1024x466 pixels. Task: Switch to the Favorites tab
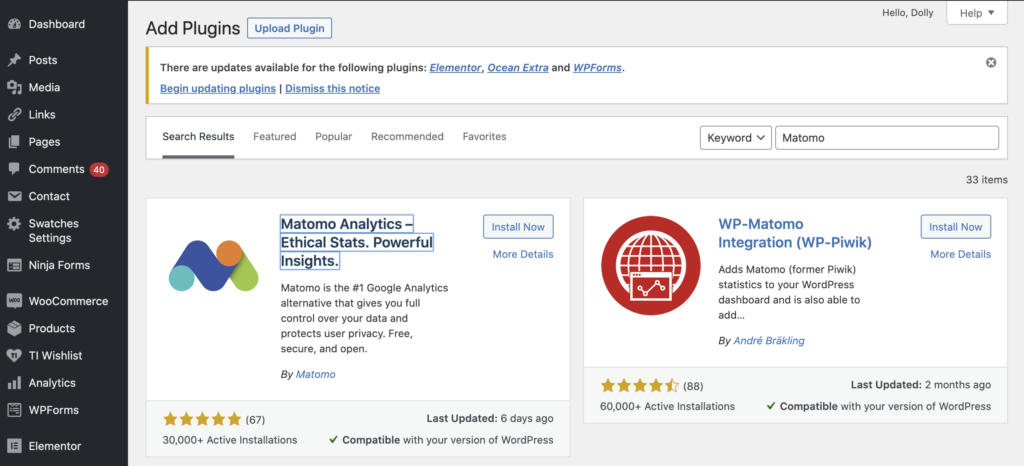pos(485,136)
